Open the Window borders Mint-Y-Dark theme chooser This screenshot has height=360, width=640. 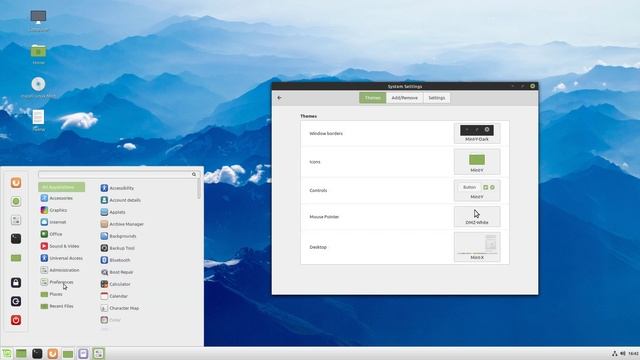click(477, 133)
